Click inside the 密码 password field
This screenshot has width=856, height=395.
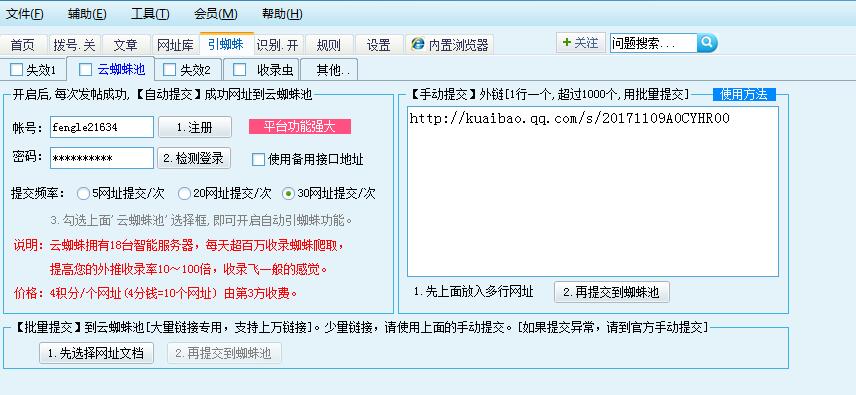(102, 158)
